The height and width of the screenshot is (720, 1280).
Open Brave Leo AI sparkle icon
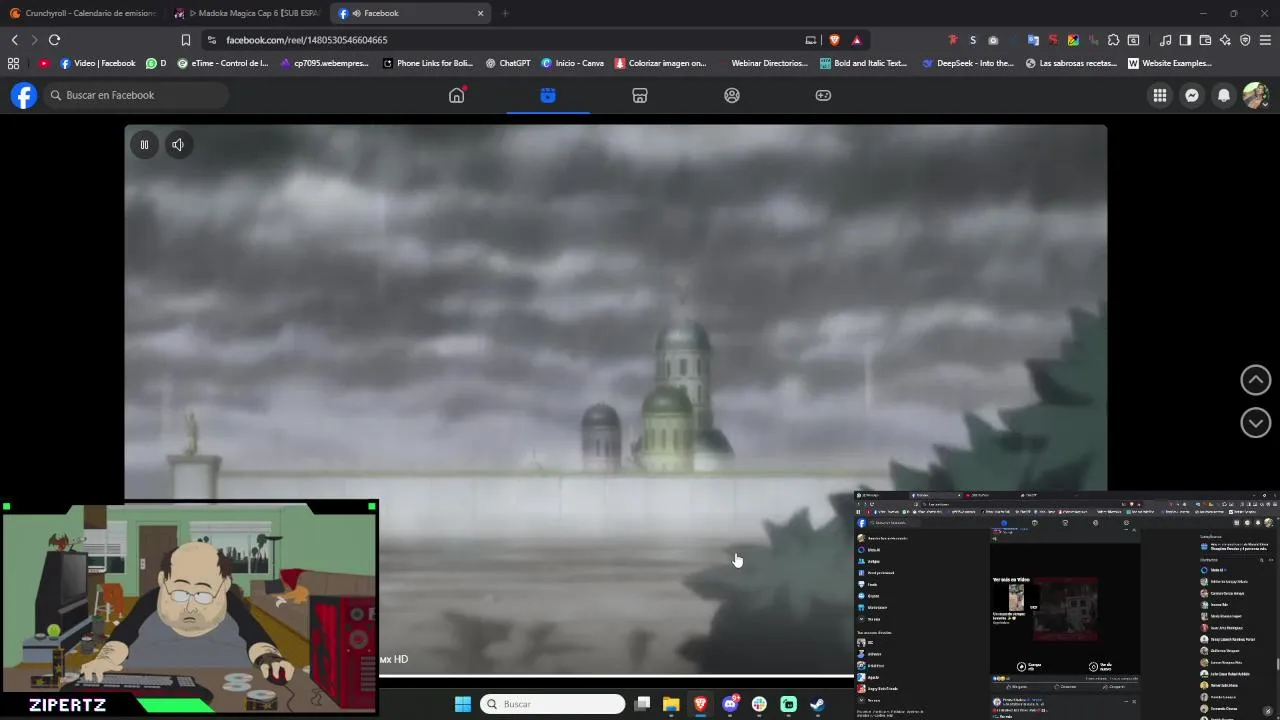pos(1225,40)
